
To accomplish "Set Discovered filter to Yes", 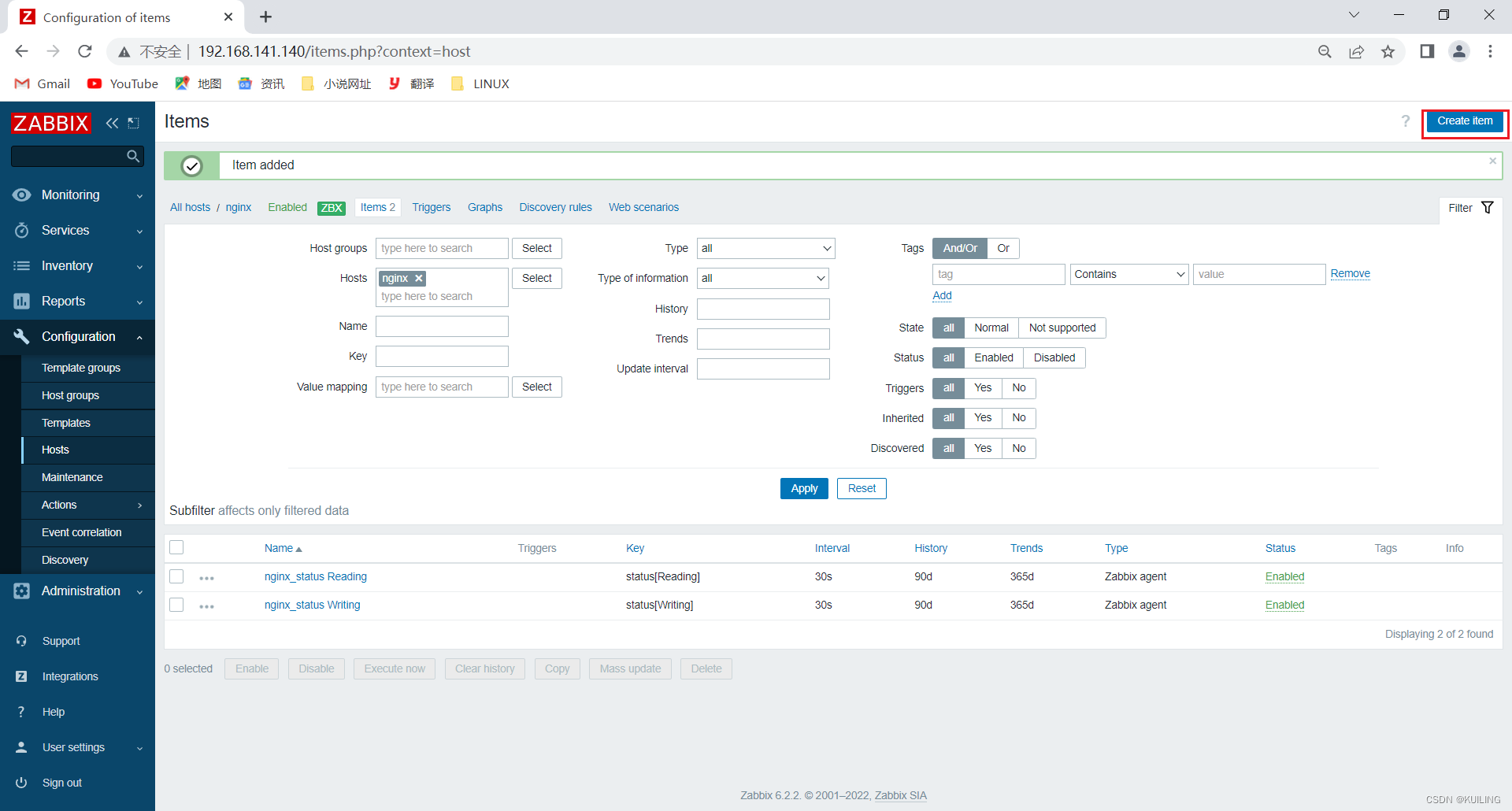I will pos(983,448).
